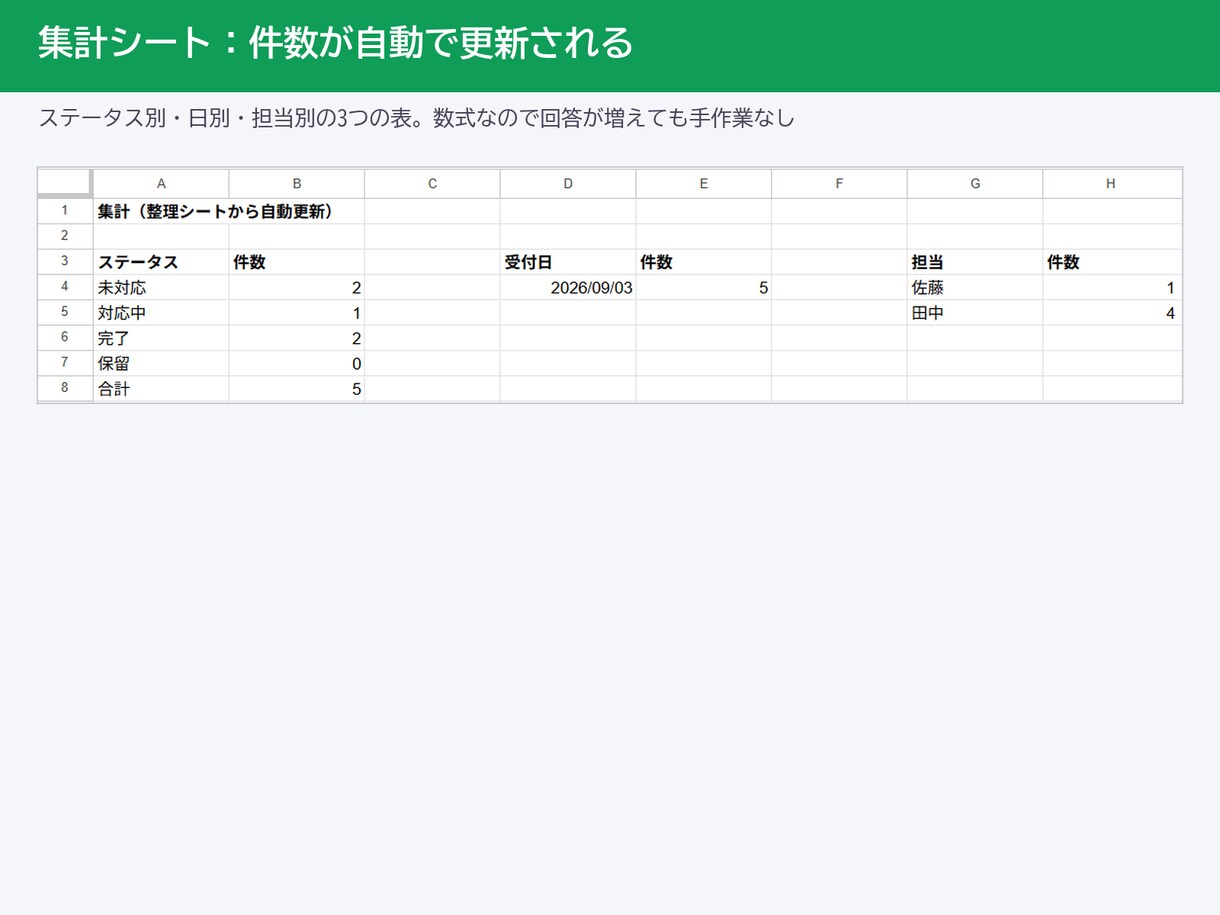
Task: Select column F header
Action: (x=839, y=184)
